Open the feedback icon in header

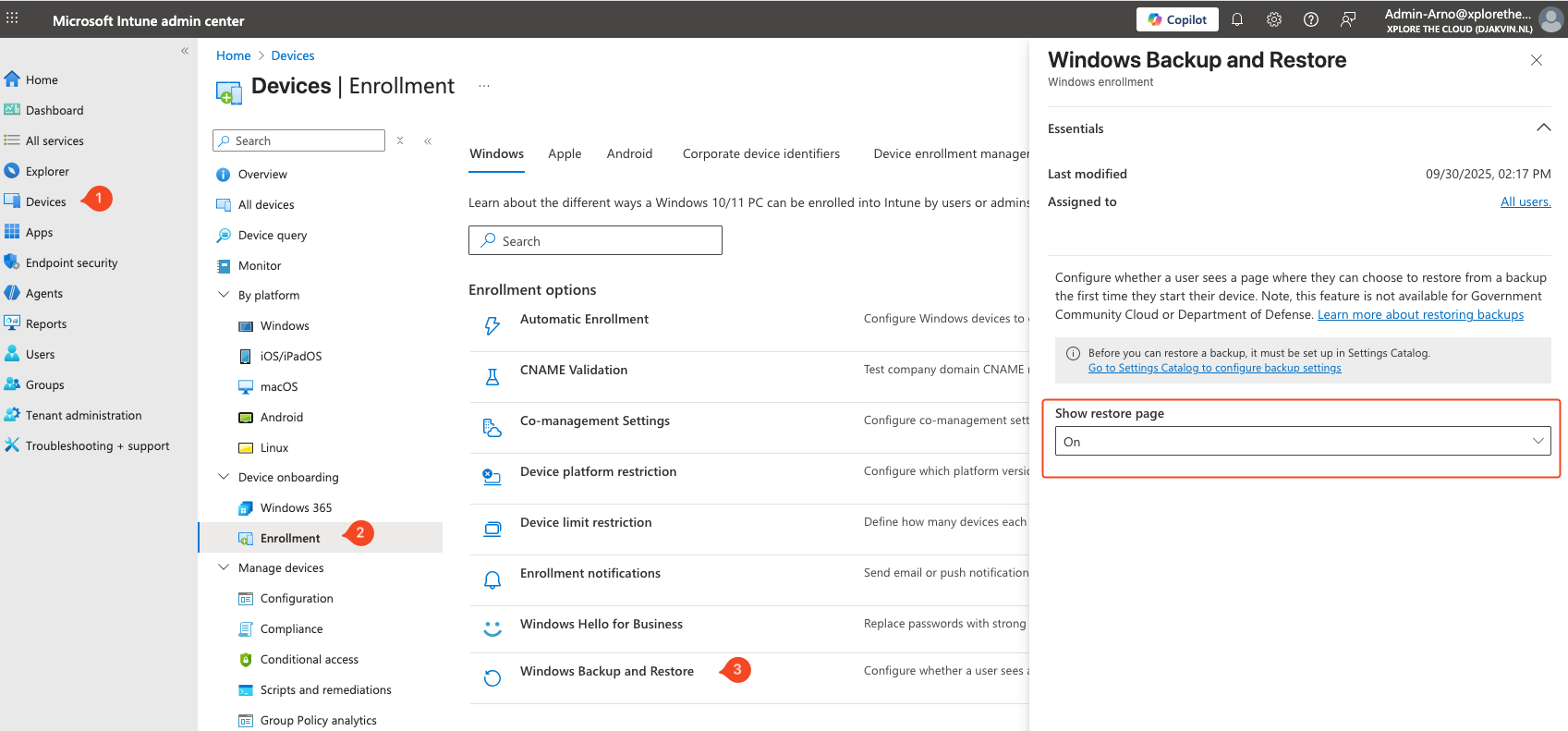(1348, 19)
